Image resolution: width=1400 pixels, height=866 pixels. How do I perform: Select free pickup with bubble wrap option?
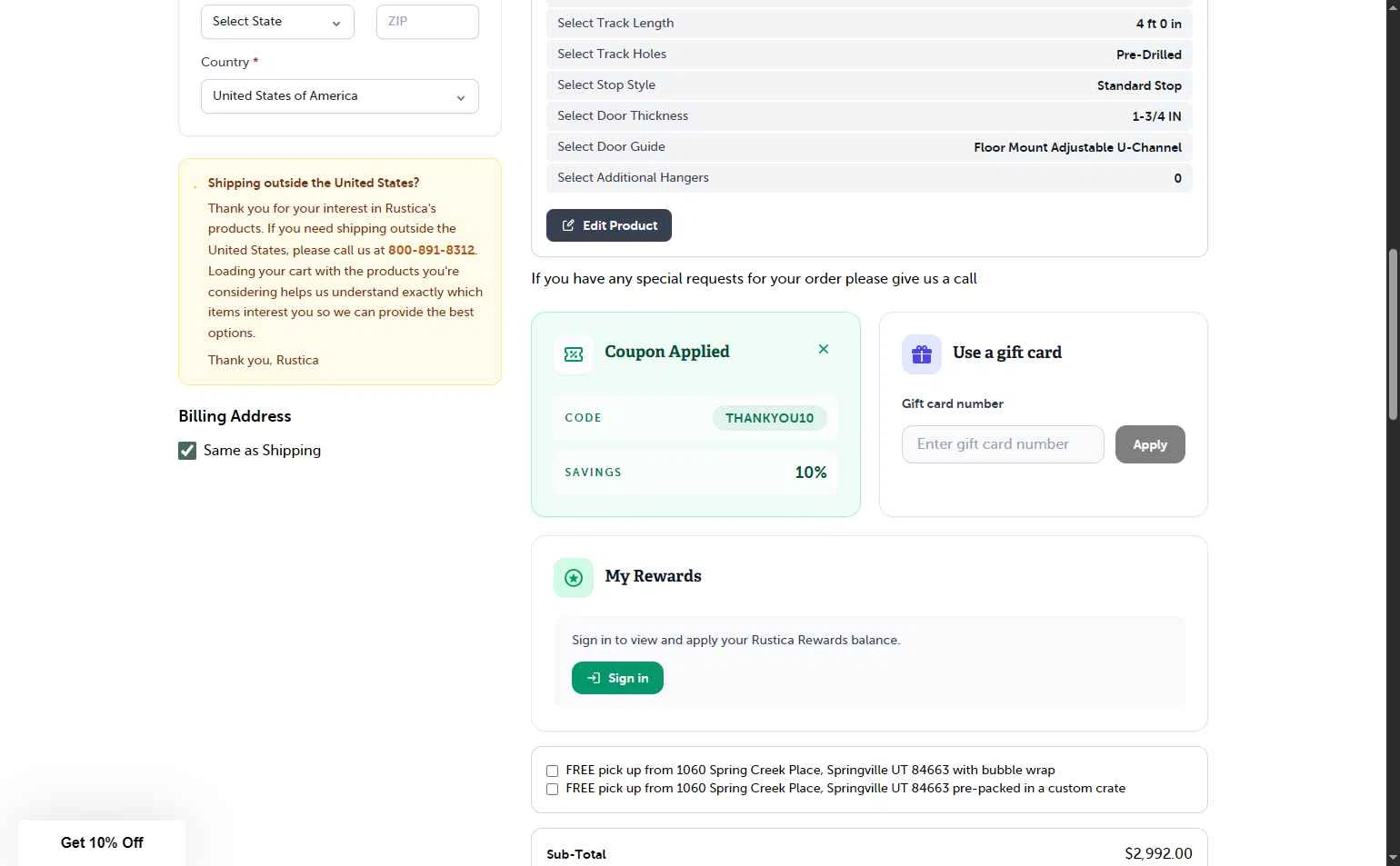552,771
